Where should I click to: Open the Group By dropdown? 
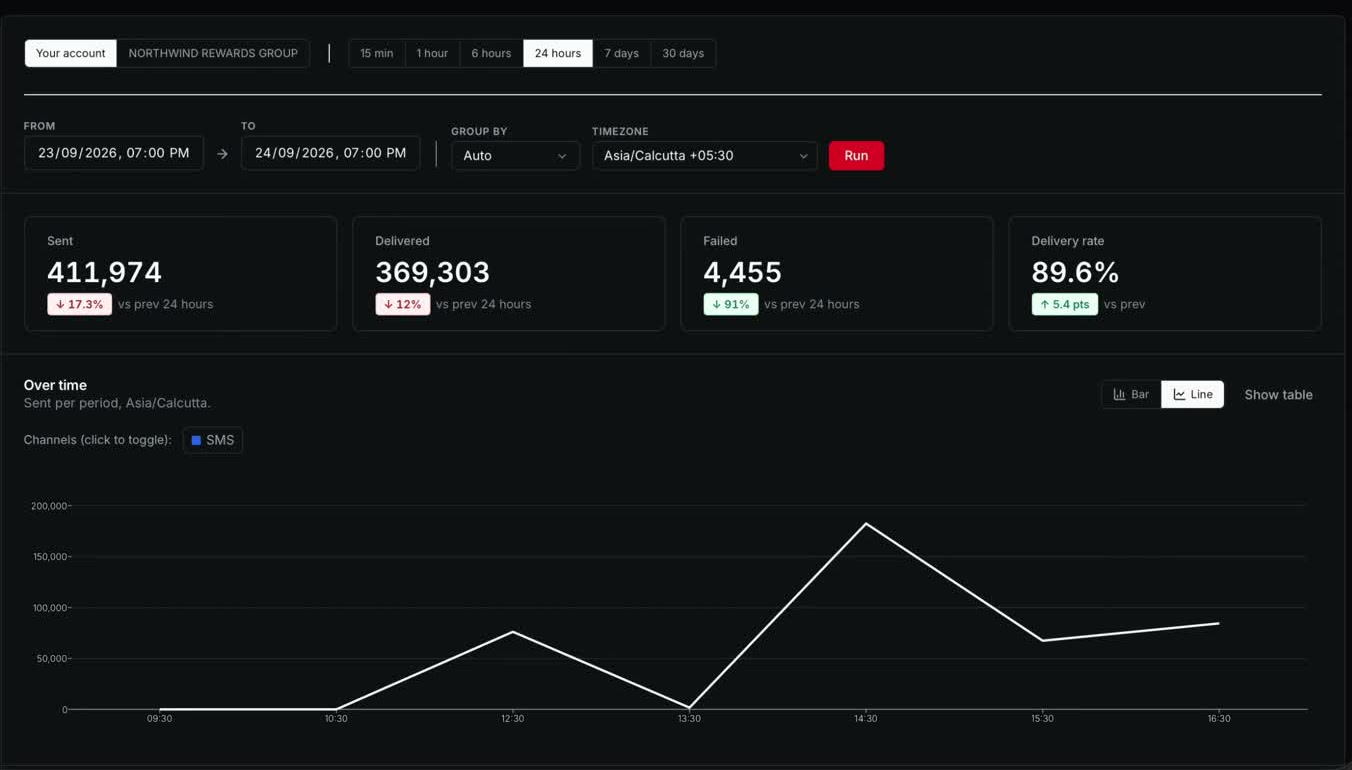click(x=515, y=155)
